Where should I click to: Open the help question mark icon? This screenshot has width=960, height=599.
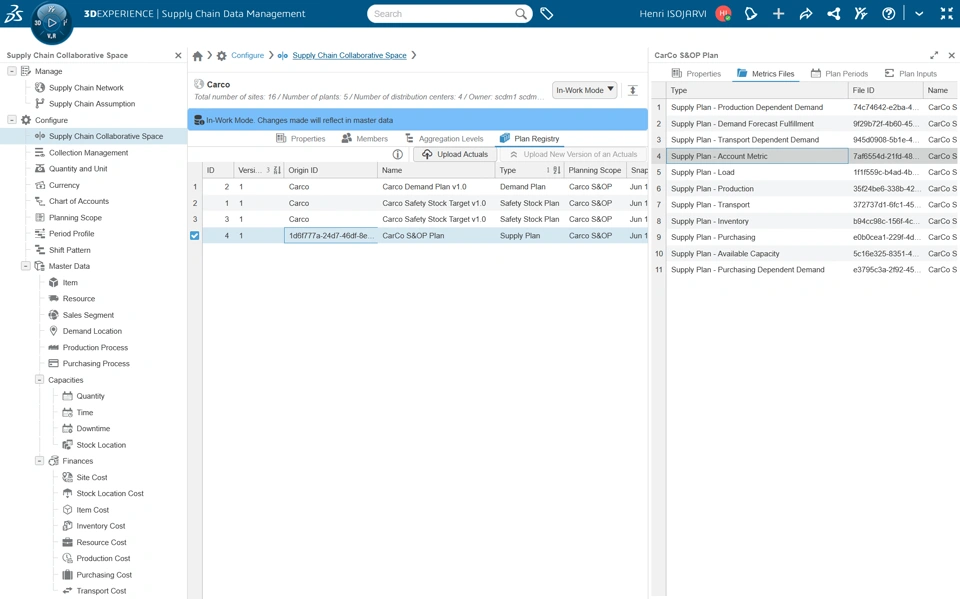pyautogui.click(x=888, y=13)
